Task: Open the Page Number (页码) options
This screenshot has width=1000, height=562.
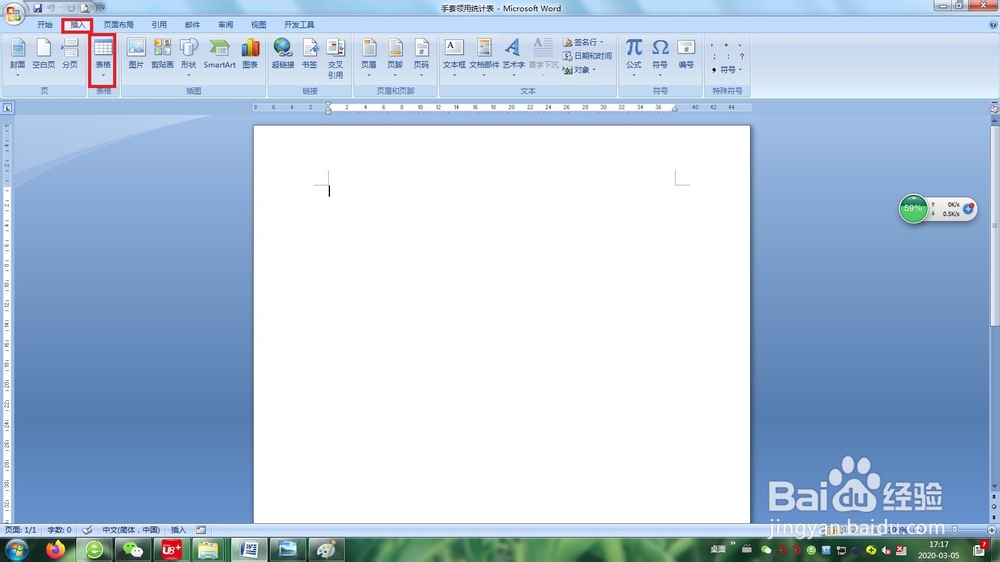Action: pyautogui.click(x=421, y=57)
